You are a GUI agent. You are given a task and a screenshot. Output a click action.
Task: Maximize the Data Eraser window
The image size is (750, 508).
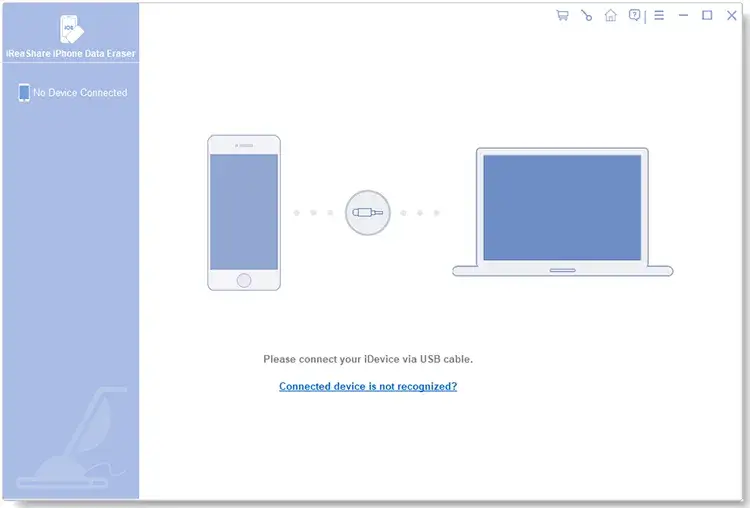click(707, 16)
